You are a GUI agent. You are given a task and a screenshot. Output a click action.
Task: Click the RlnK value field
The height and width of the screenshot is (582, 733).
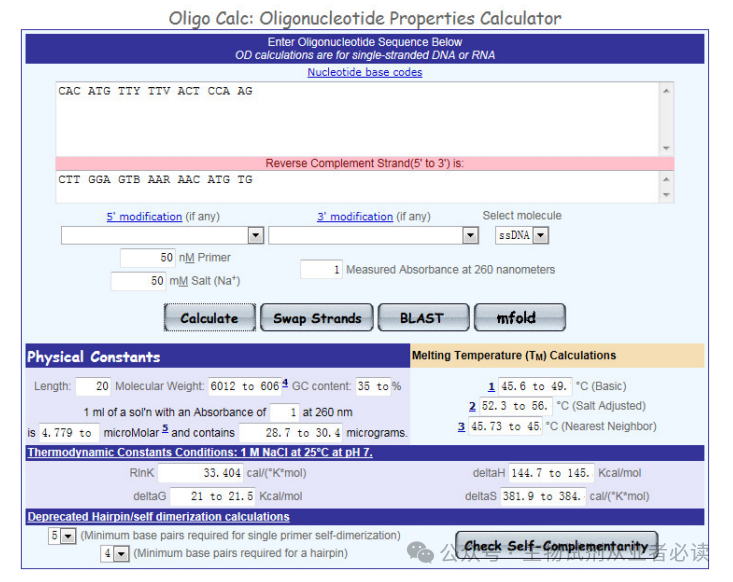201,473
